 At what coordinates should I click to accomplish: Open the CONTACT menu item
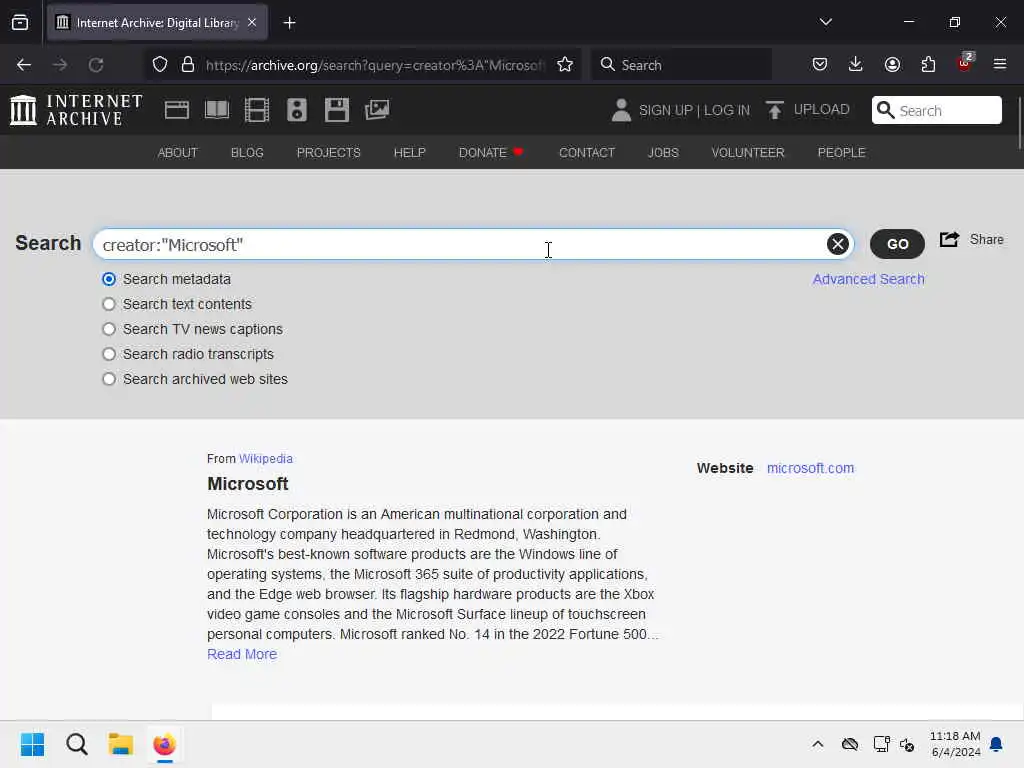(587, 152)
